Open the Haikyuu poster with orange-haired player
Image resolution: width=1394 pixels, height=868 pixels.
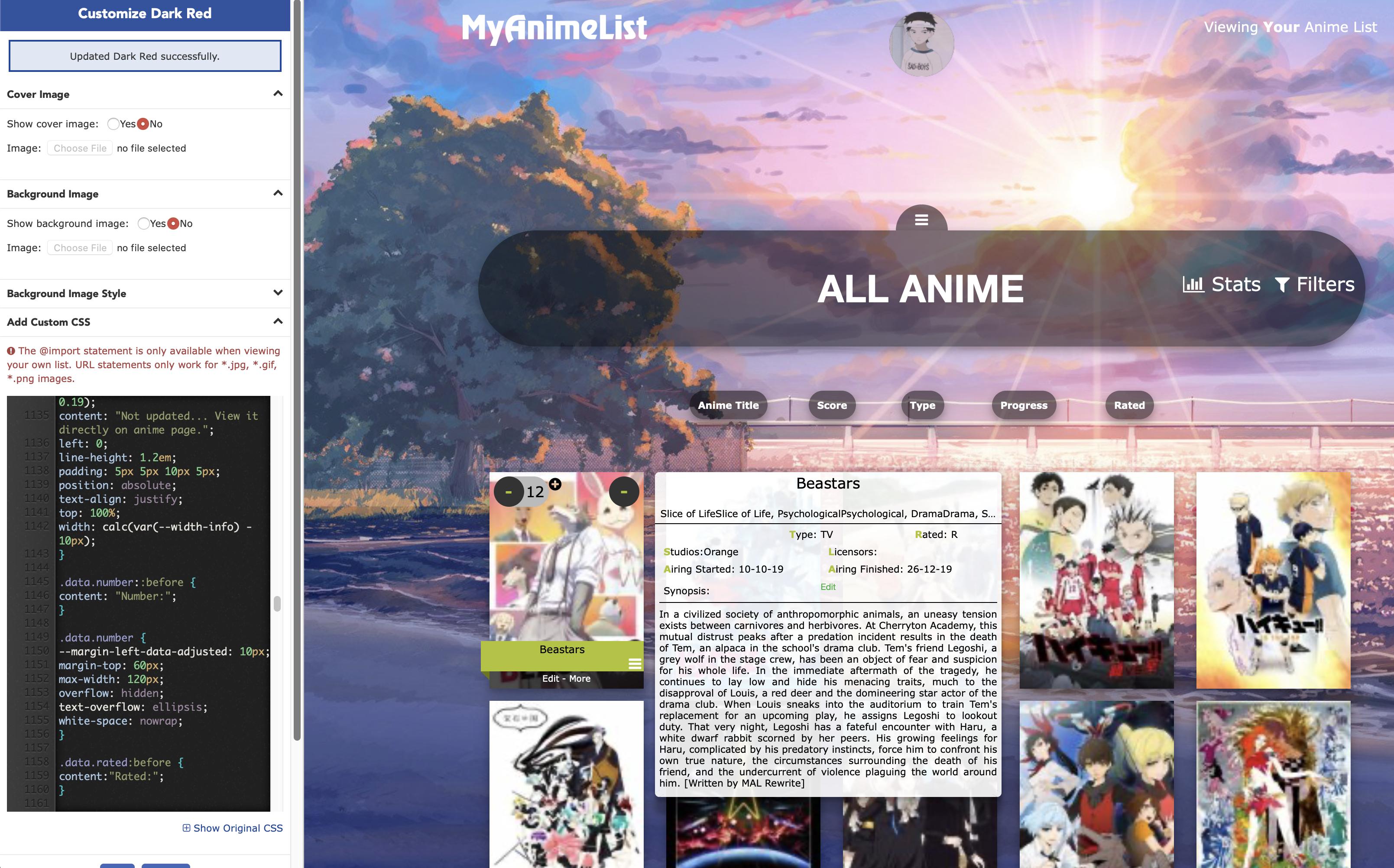click(x=1273, y=580)
